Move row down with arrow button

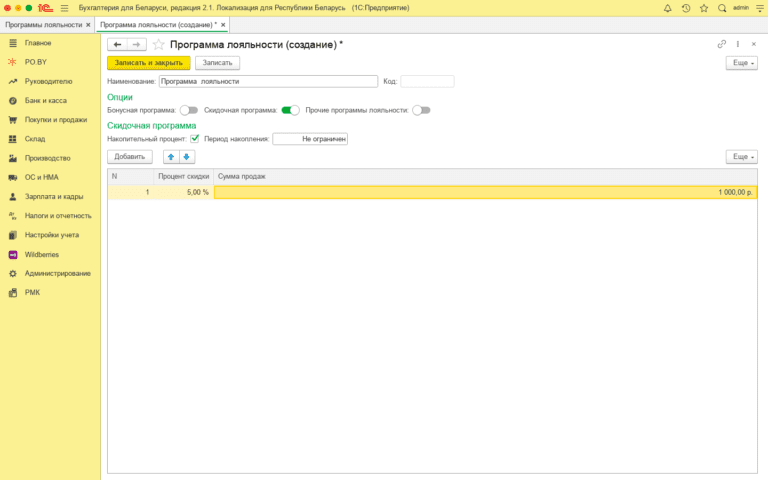[186, 157]
